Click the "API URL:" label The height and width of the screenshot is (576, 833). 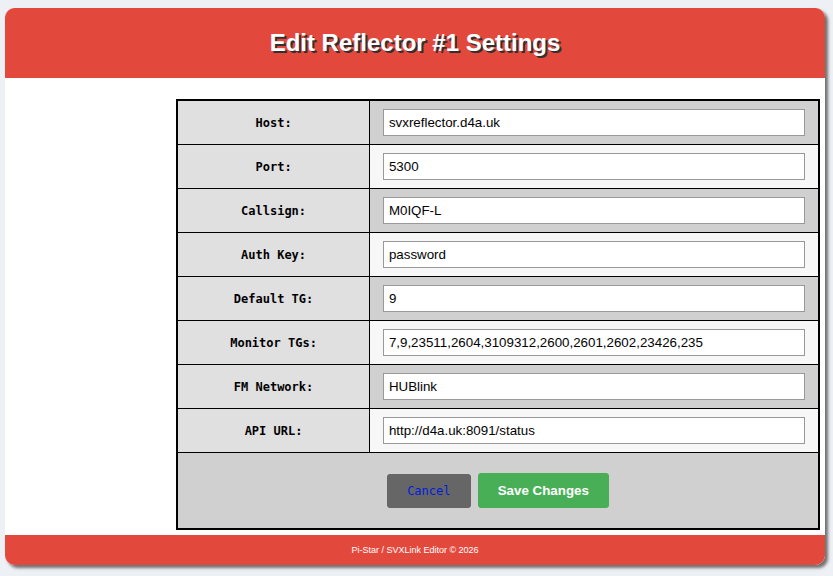click(x=273, y=431)
